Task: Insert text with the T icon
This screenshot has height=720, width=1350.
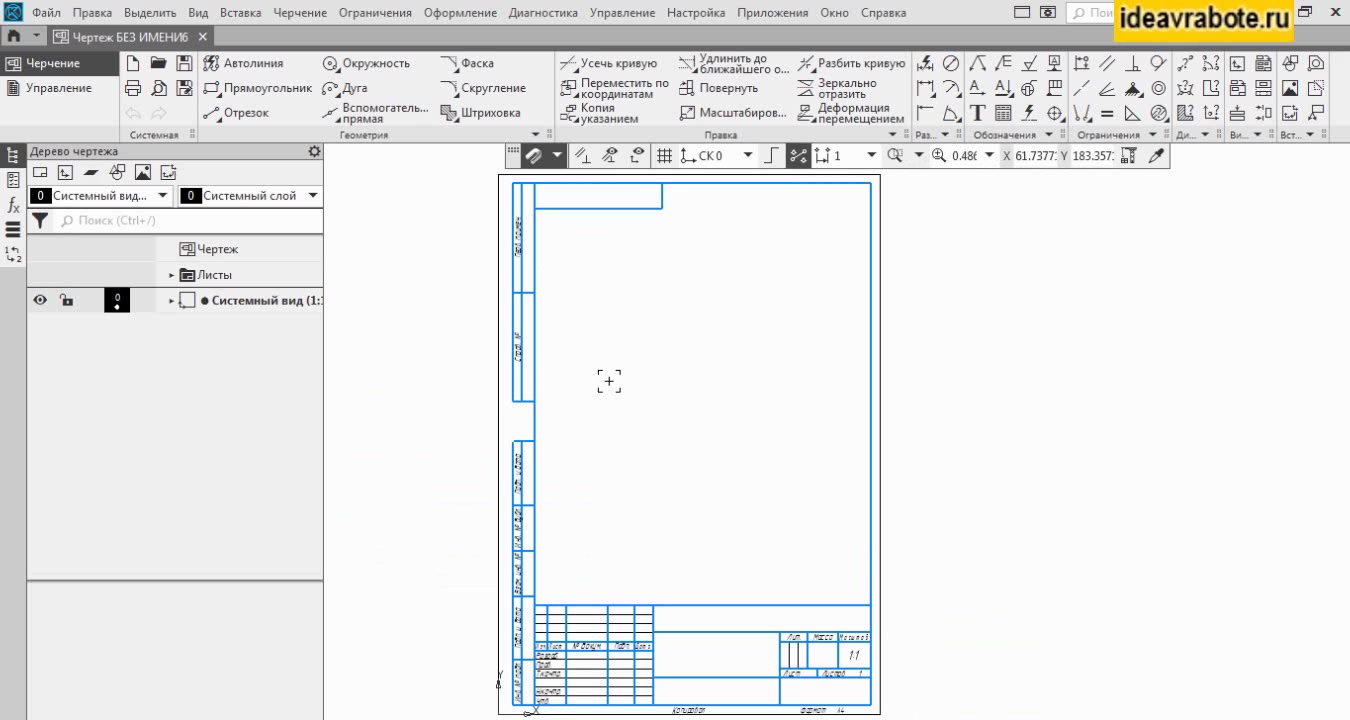Action: pos(978,113)
